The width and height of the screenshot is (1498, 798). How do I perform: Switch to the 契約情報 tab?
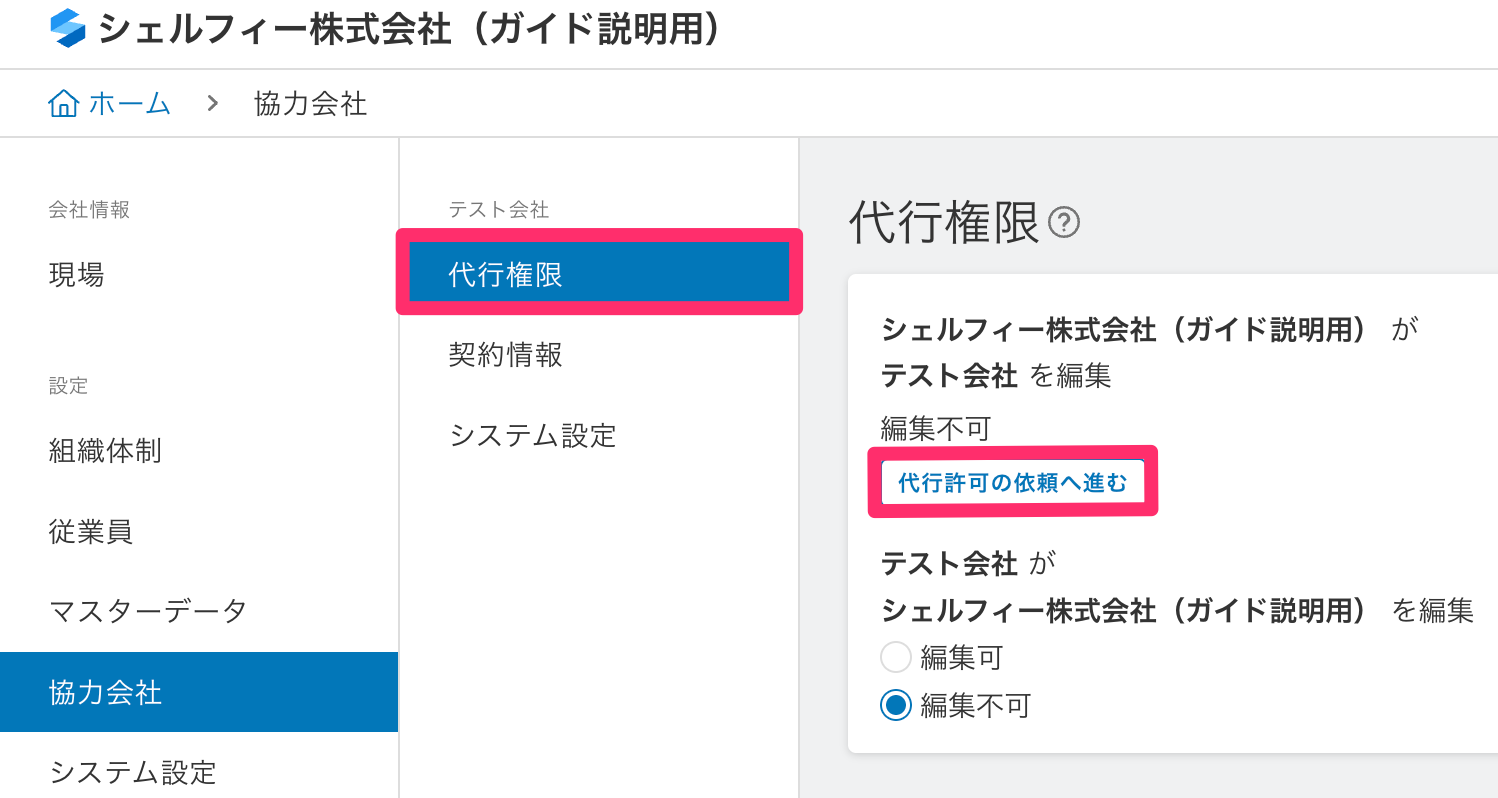pyautogui.click(x=506, y=355)
